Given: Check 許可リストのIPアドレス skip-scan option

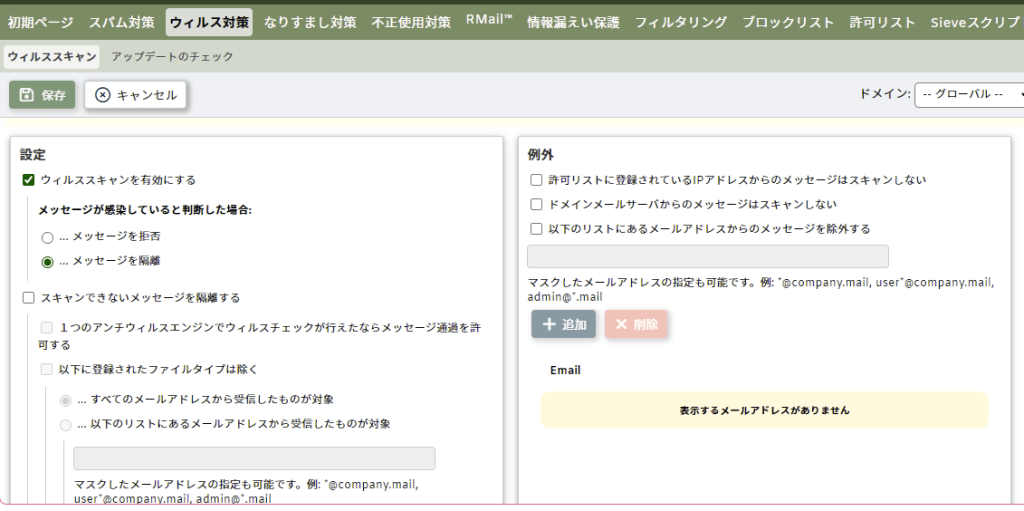Looking at the screenshot, I should coord(537,180).
